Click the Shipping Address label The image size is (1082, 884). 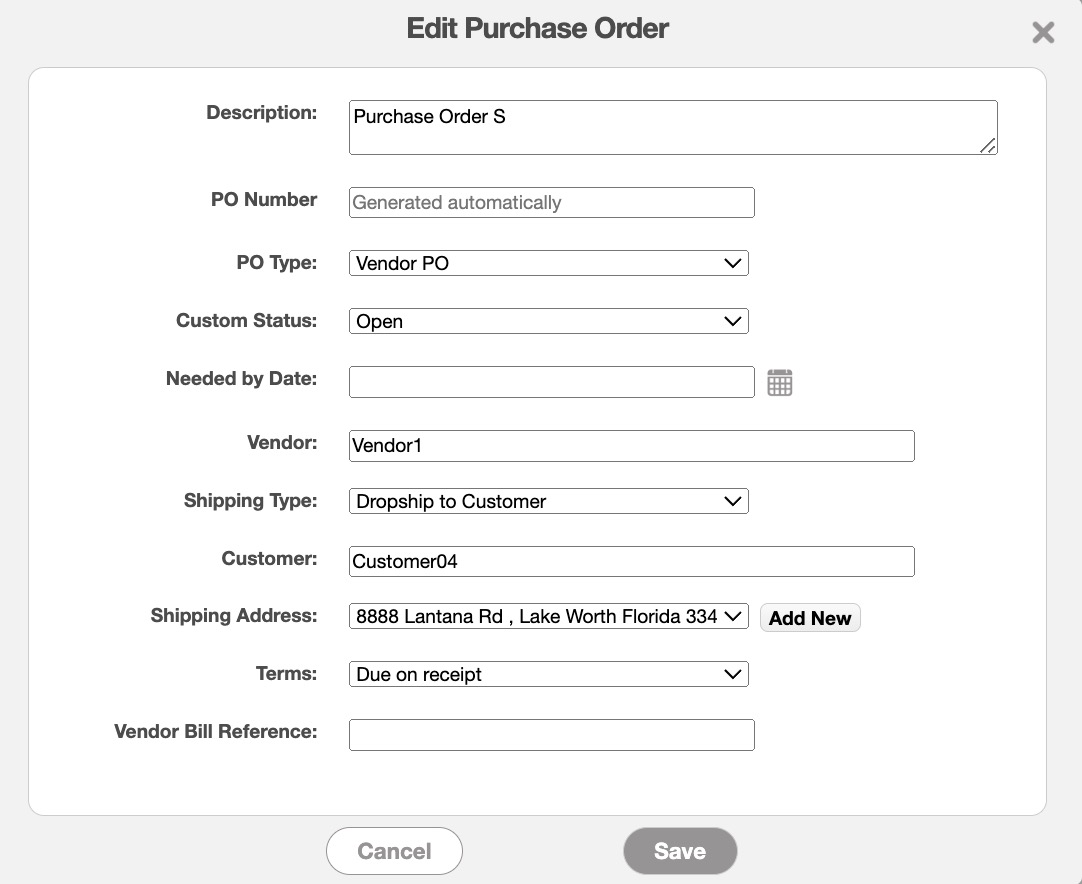point(233,616)
